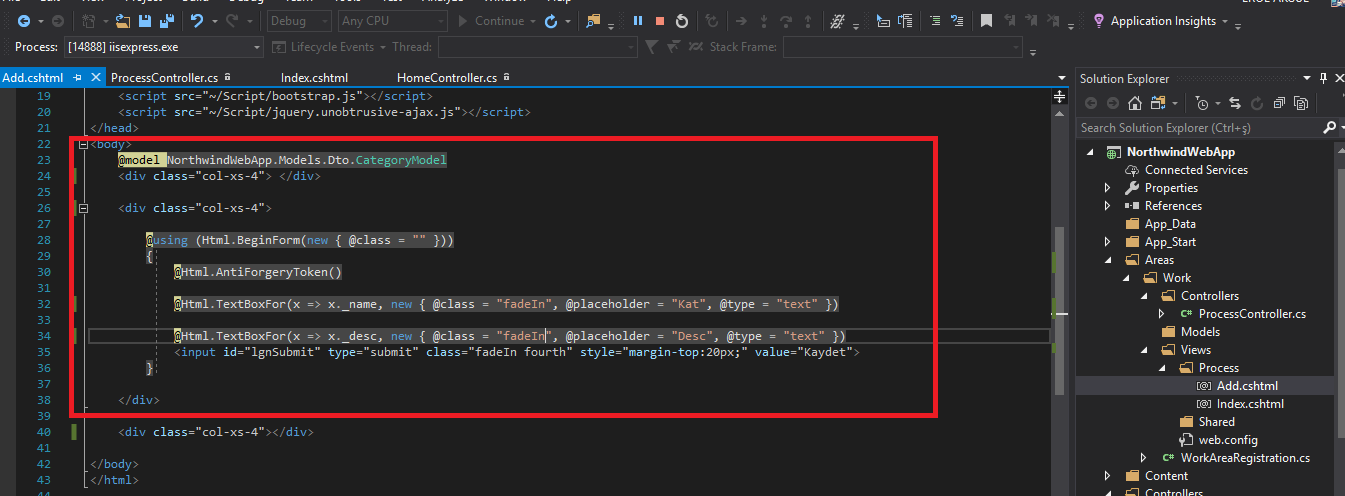
Task: Click the Home icon in Solution Explorer
Action: click(x=1134, y=103)
